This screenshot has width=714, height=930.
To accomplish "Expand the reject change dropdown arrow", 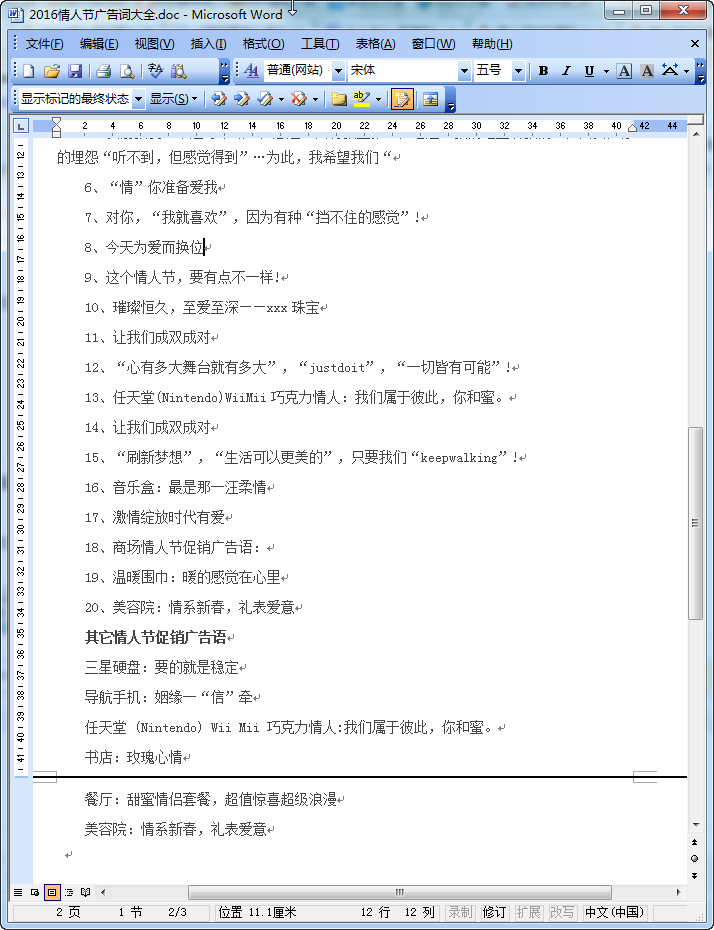I will pyautogui.click(x=315, y=99).
